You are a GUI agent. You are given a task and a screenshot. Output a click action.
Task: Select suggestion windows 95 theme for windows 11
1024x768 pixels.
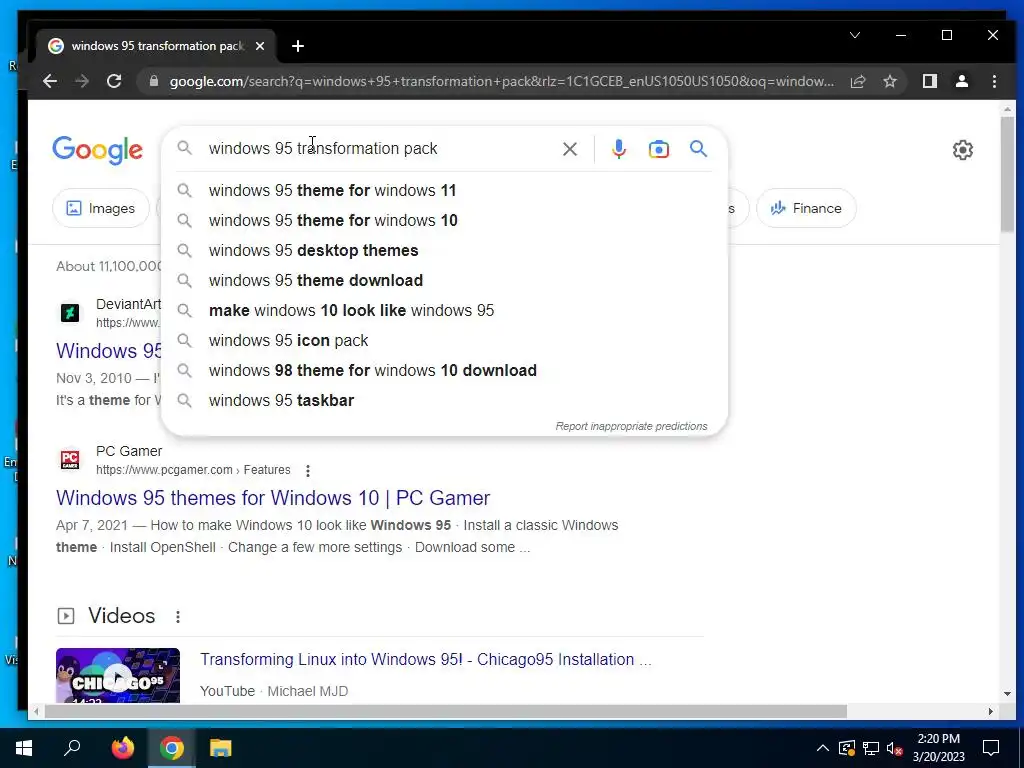click(444, 191)
